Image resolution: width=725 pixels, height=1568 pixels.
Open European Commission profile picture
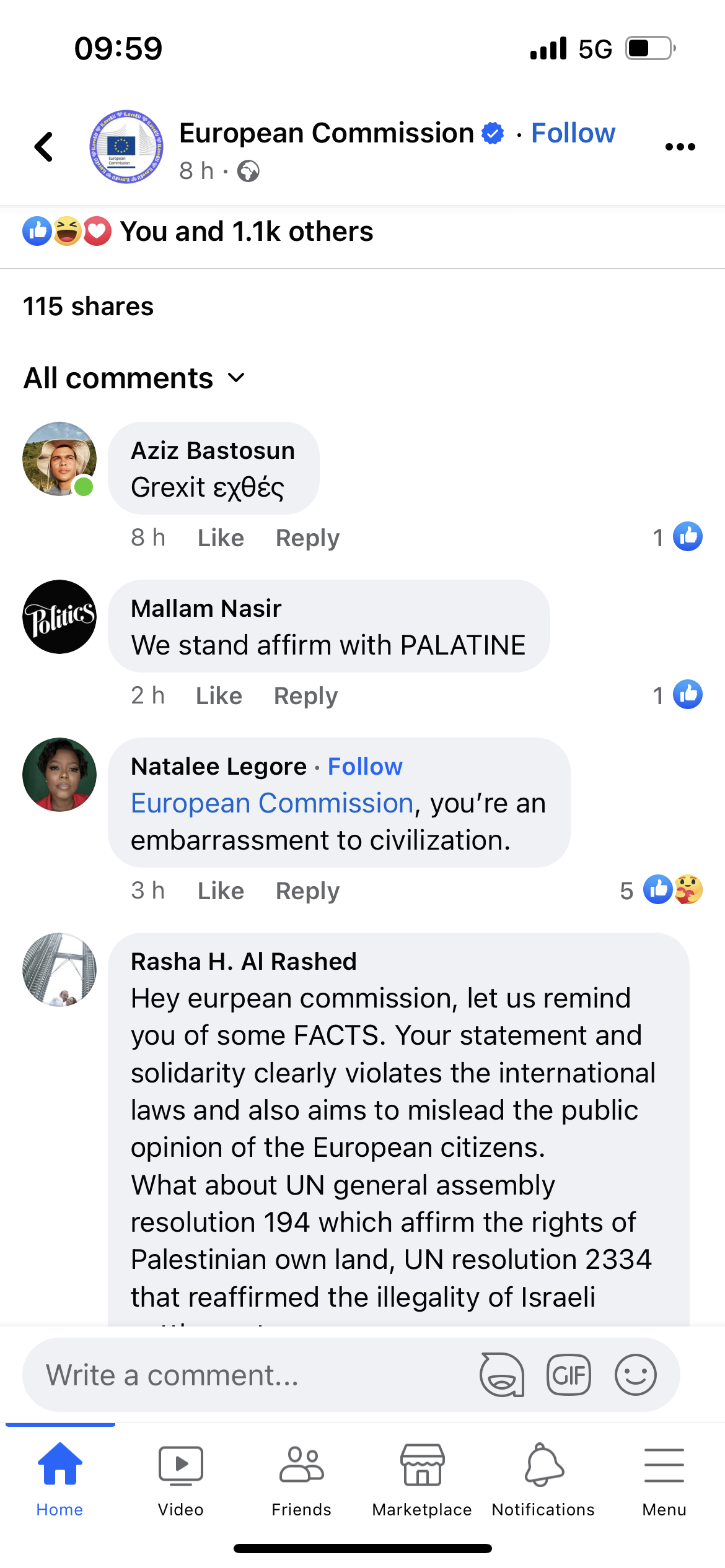pyautogui.click(x=126, y=147)
